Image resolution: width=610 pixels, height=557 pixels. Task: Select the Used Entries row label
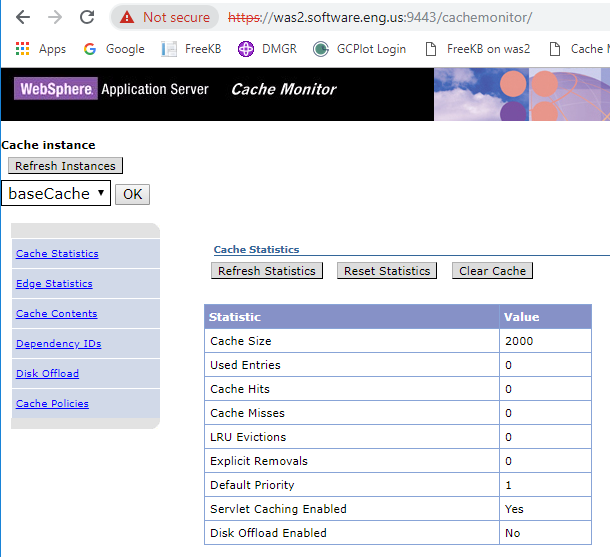point(245,365)
